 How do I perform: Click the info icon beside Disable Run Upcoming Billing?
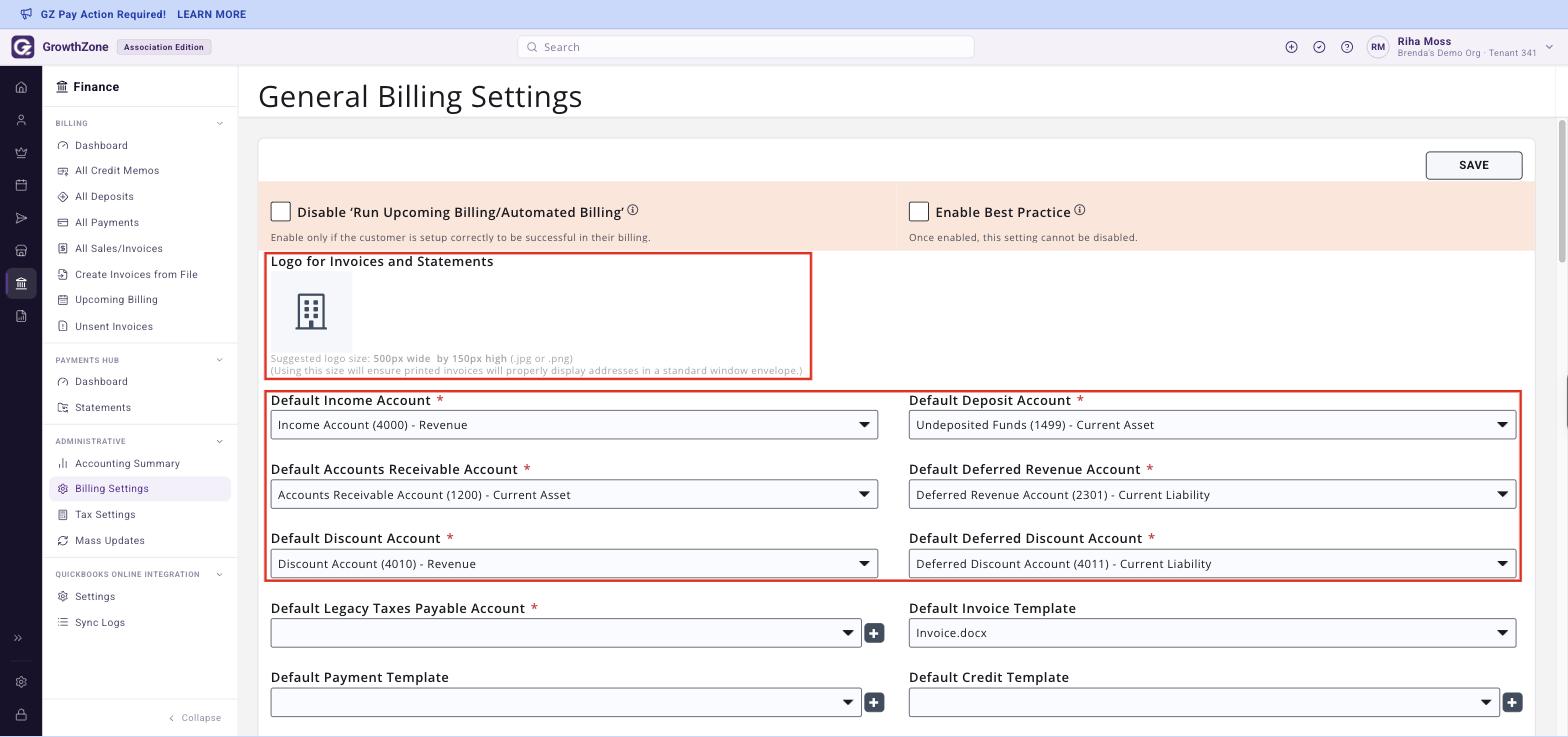point(633,210)
